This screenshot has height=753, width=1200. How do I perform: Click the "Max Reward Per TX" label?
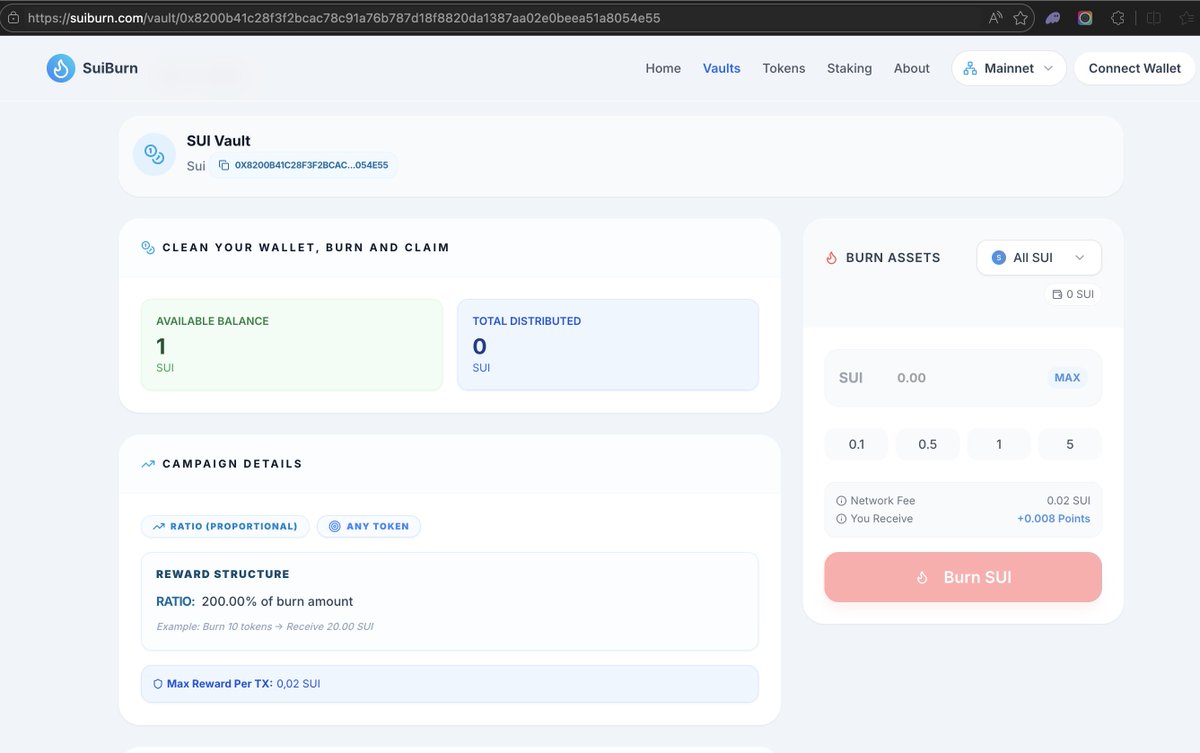(x=219, y=684)
